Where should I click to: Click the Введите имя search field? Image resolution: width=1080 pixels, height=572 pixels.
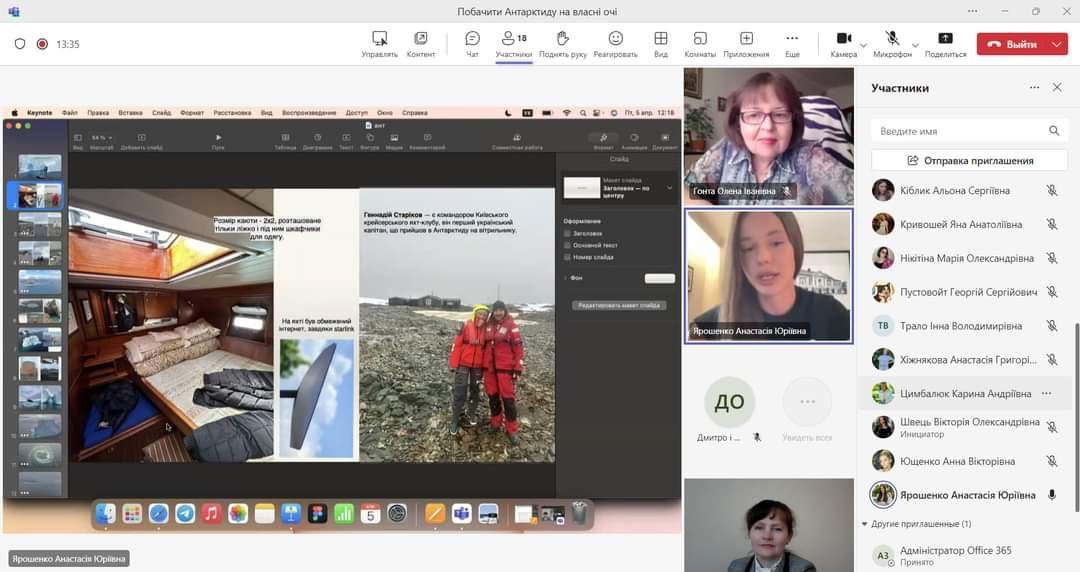959,131
